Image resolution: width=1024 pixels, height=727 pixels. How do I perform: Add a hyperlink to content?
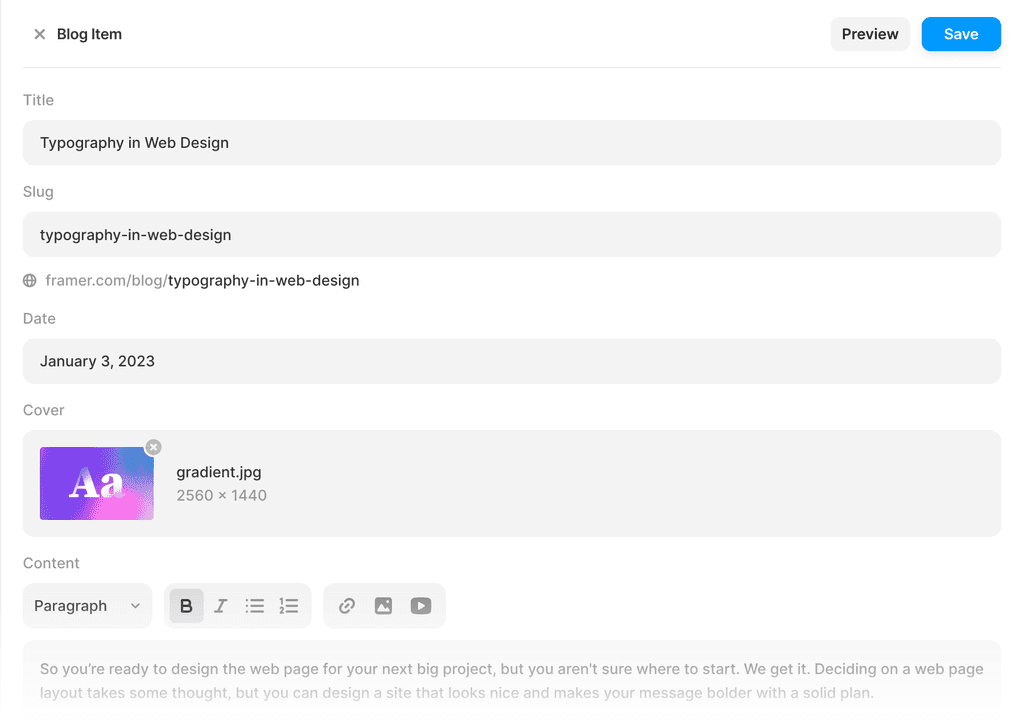point(347,606)
